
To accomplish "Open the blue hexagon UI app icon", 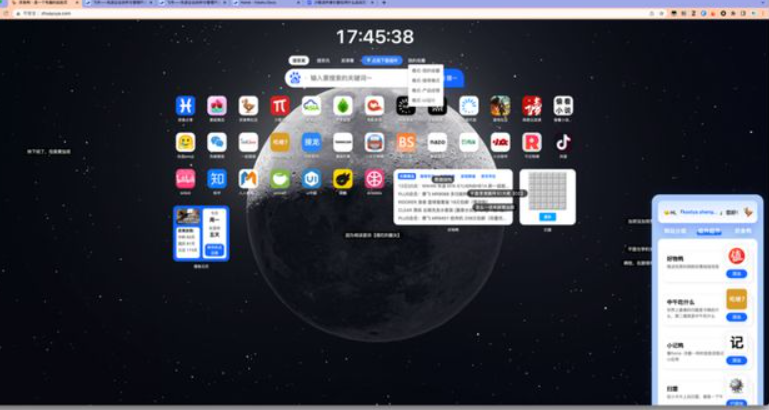I will point(311,179).
